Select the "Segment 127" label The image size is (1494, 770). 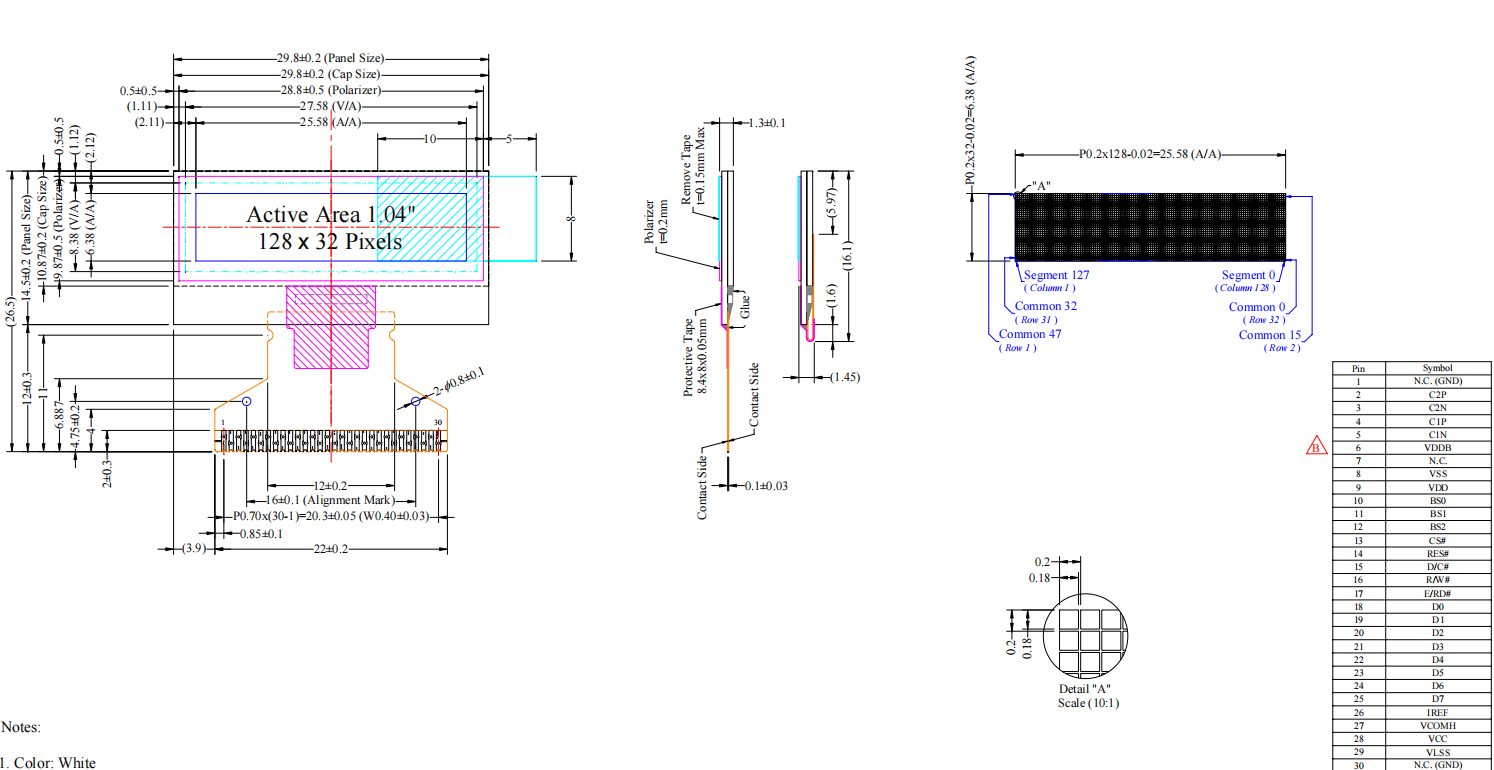click(x=1056, y=275)
